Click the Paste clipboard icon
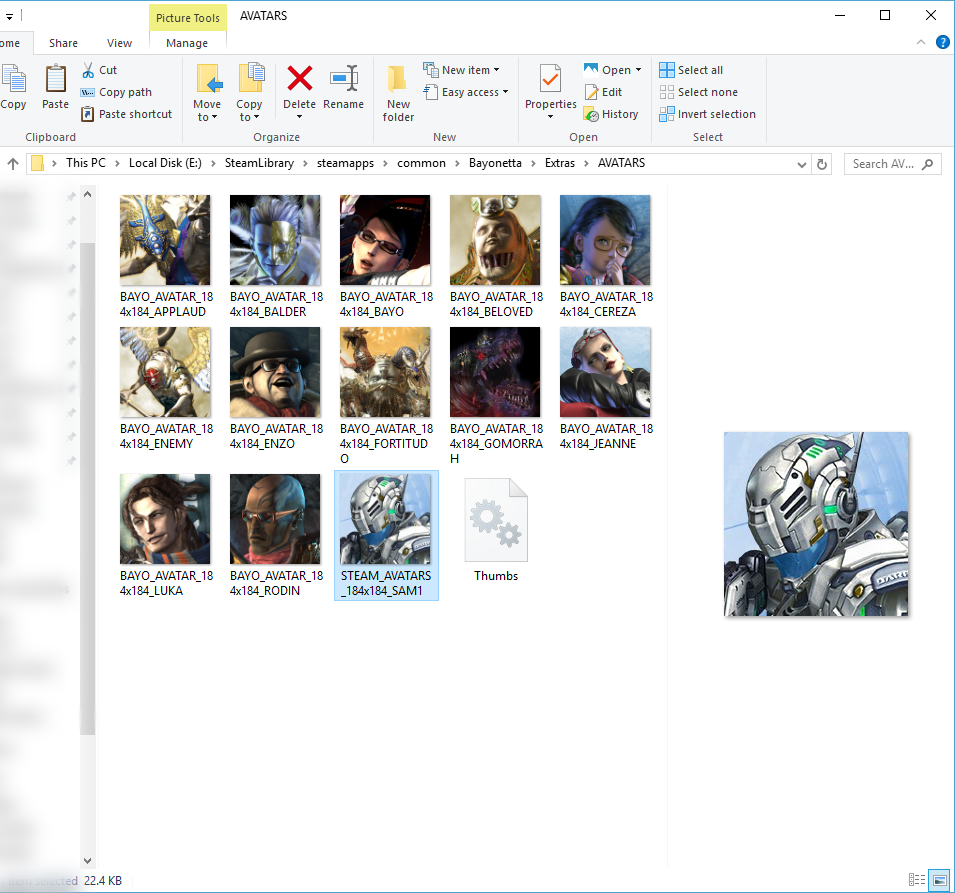 click(55, 80)
